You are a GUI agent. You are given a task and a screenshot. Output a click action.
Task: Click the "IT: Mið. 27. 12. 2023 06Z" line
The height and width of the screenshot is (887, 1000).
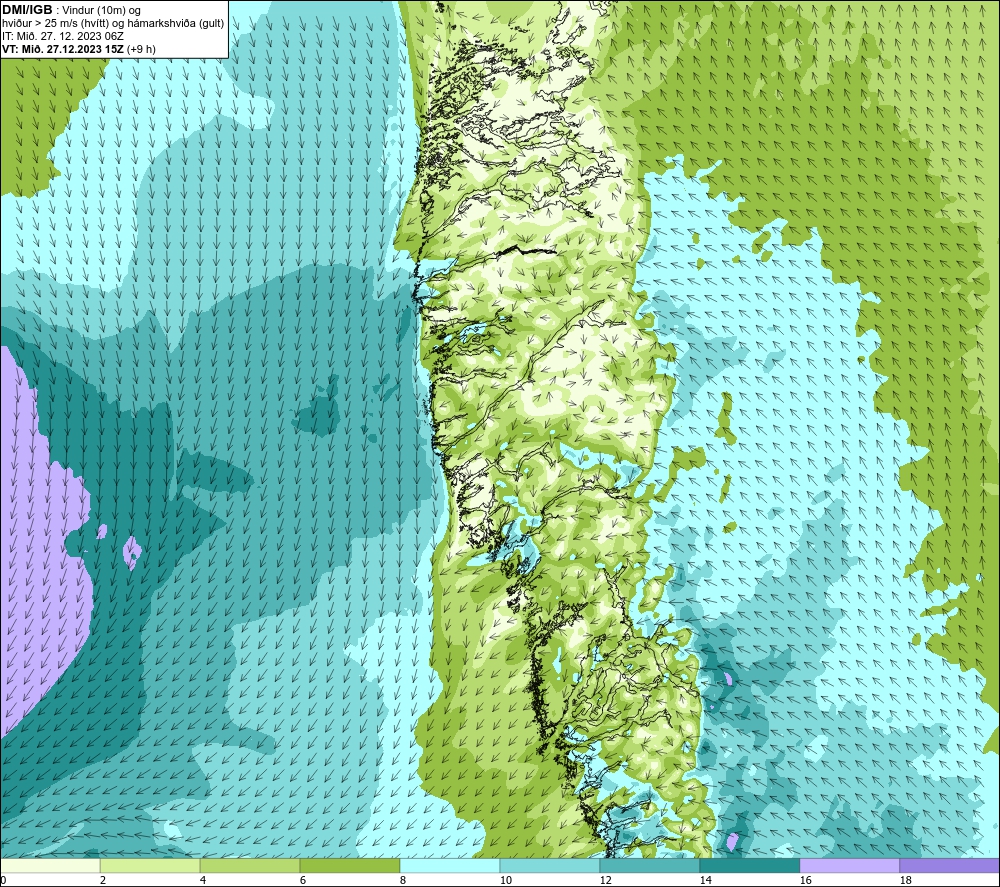pyautogui.click(x=62, y=36)
